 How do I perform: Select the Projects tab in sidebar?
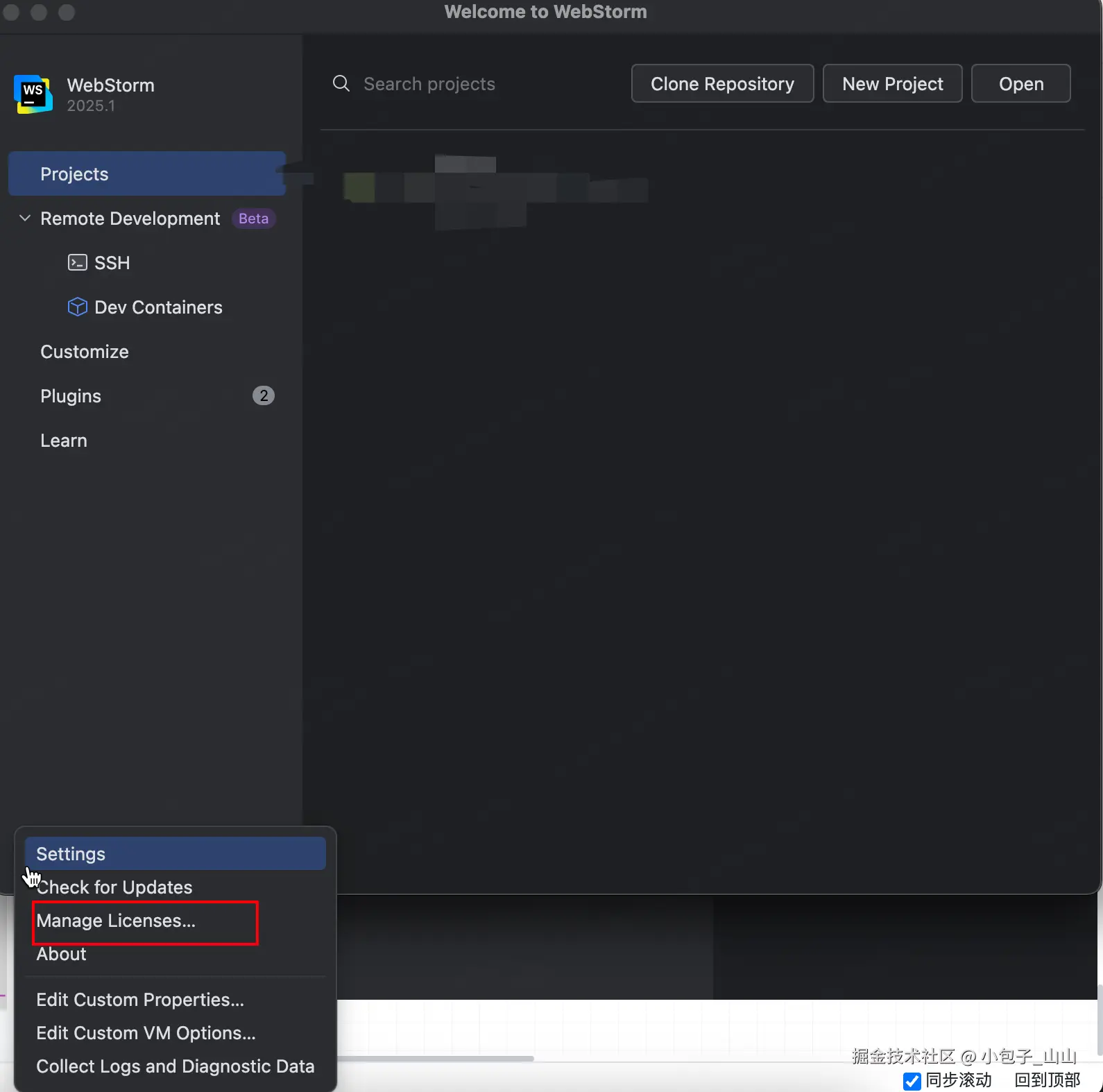coord(147,173)
